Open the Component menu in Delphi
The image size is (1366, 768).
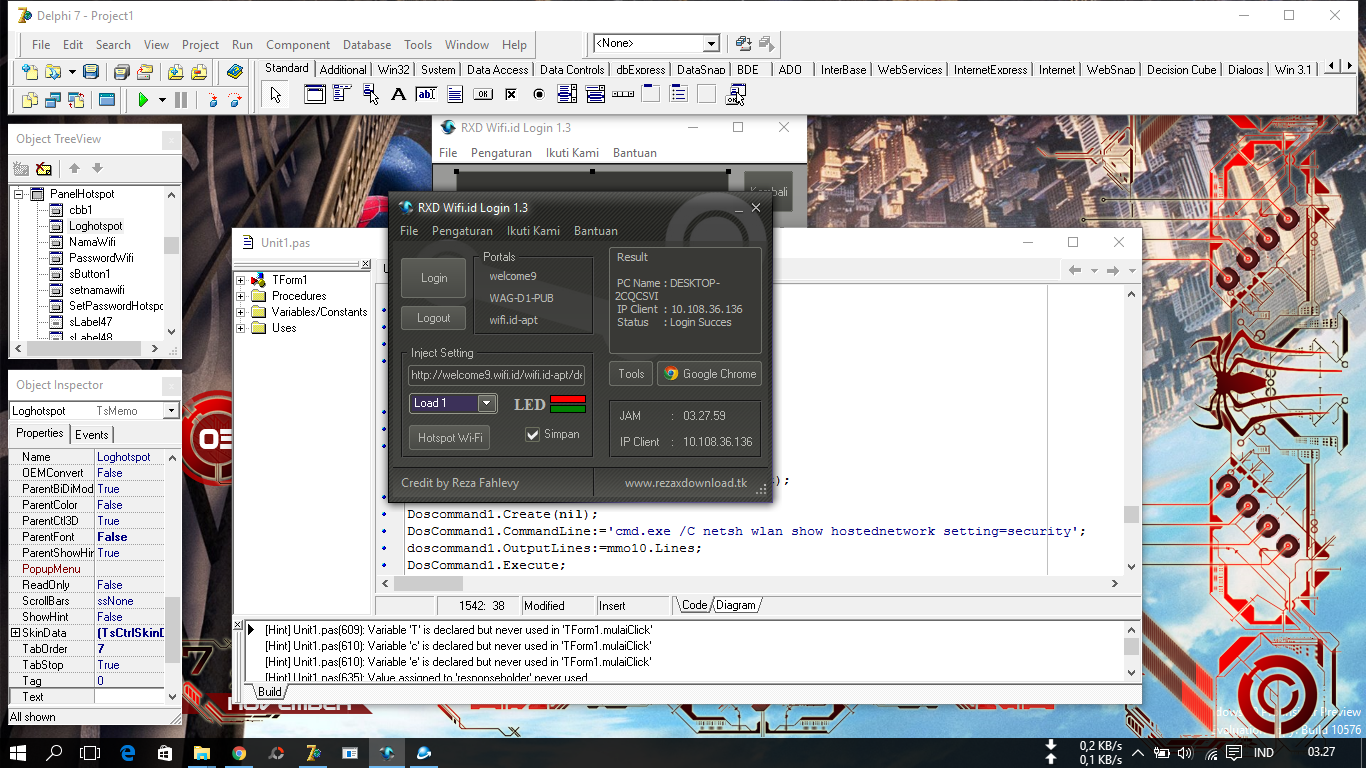(297, 45)
